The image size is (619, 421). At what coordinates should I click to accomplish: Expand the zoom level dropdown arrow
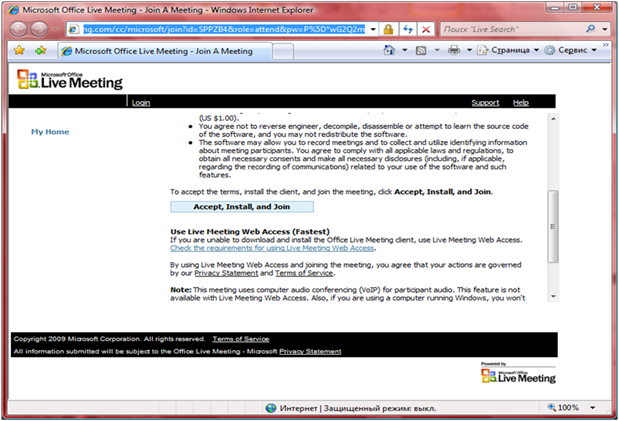pos(593,408)
